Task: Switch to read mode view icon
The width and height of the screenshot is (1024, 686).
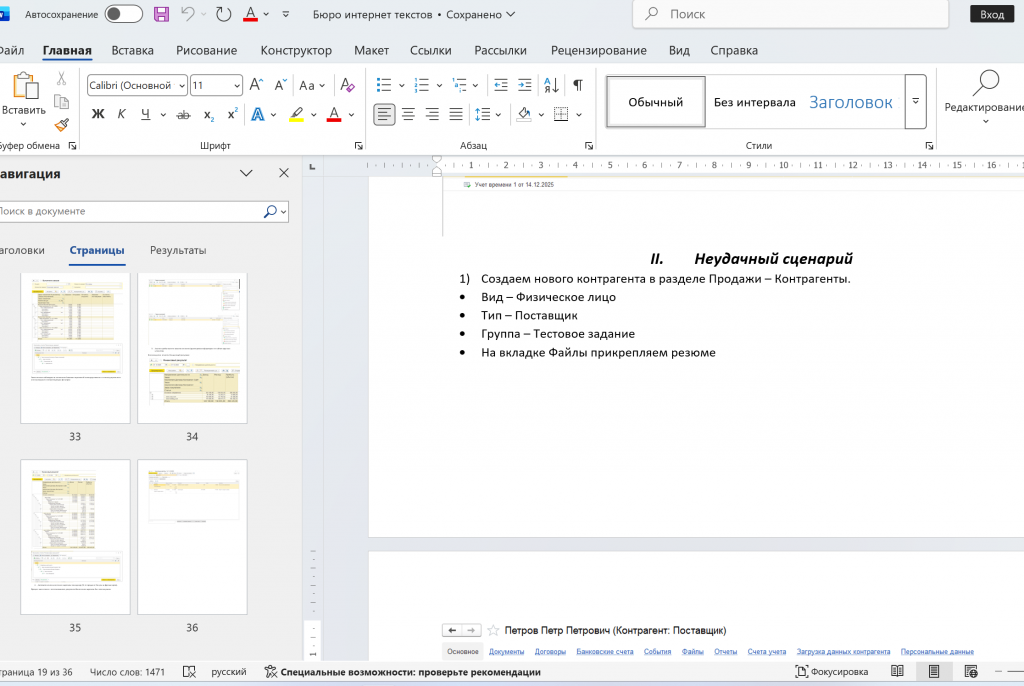Action: (897, 672)
